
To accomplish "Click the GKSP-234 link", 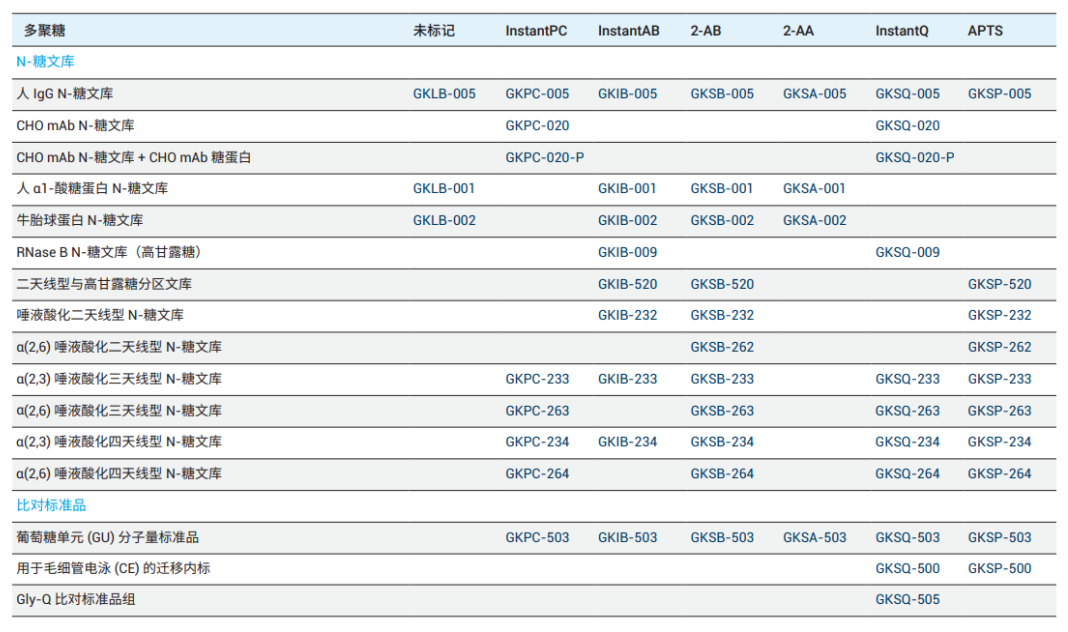I will 999,442.
